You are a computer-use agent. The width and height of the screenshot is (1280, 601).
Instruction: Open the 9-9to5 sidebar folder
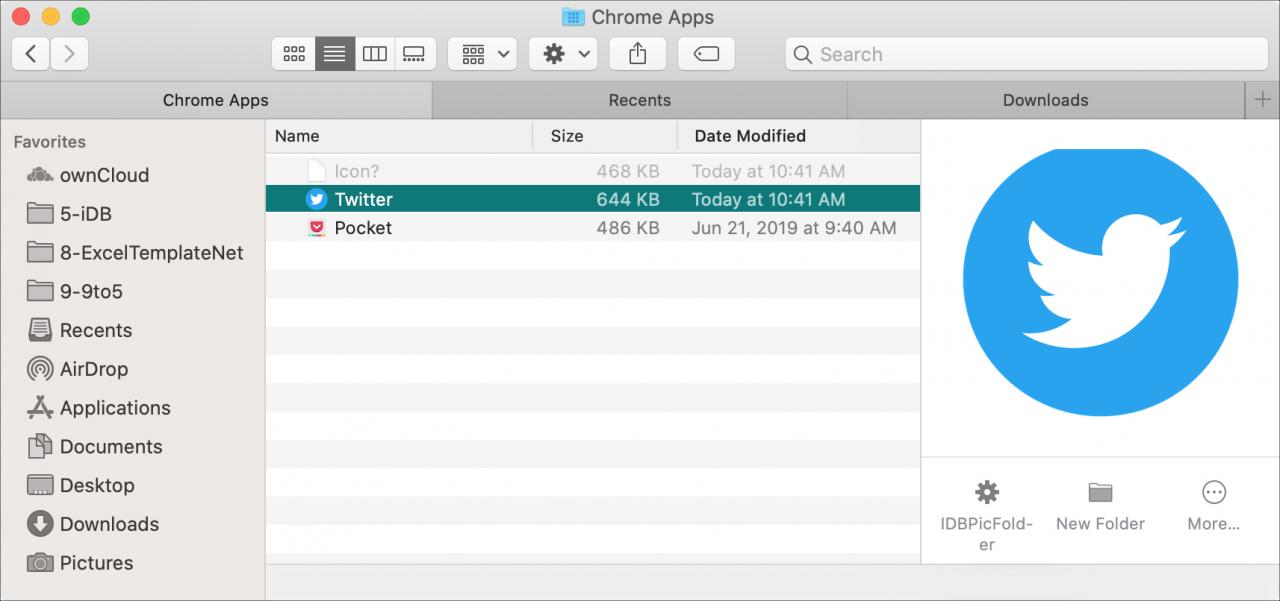tap(75, 292)
